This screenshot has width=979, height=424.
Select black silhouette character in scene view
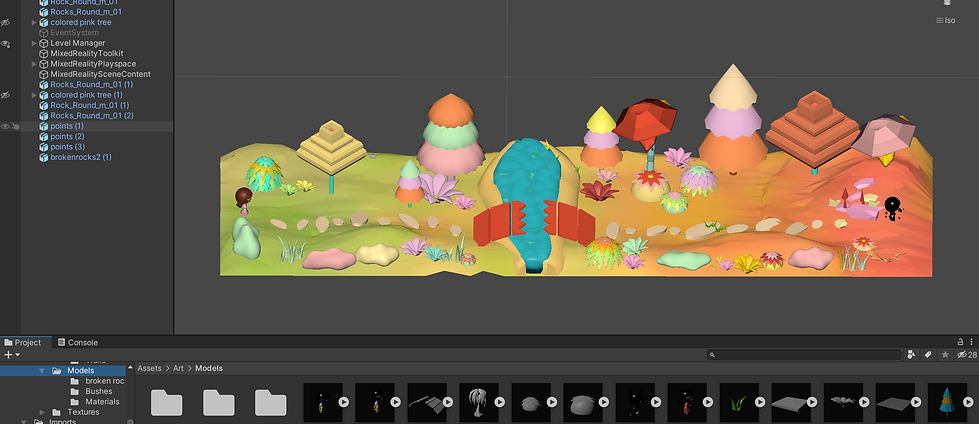(892, 208)
